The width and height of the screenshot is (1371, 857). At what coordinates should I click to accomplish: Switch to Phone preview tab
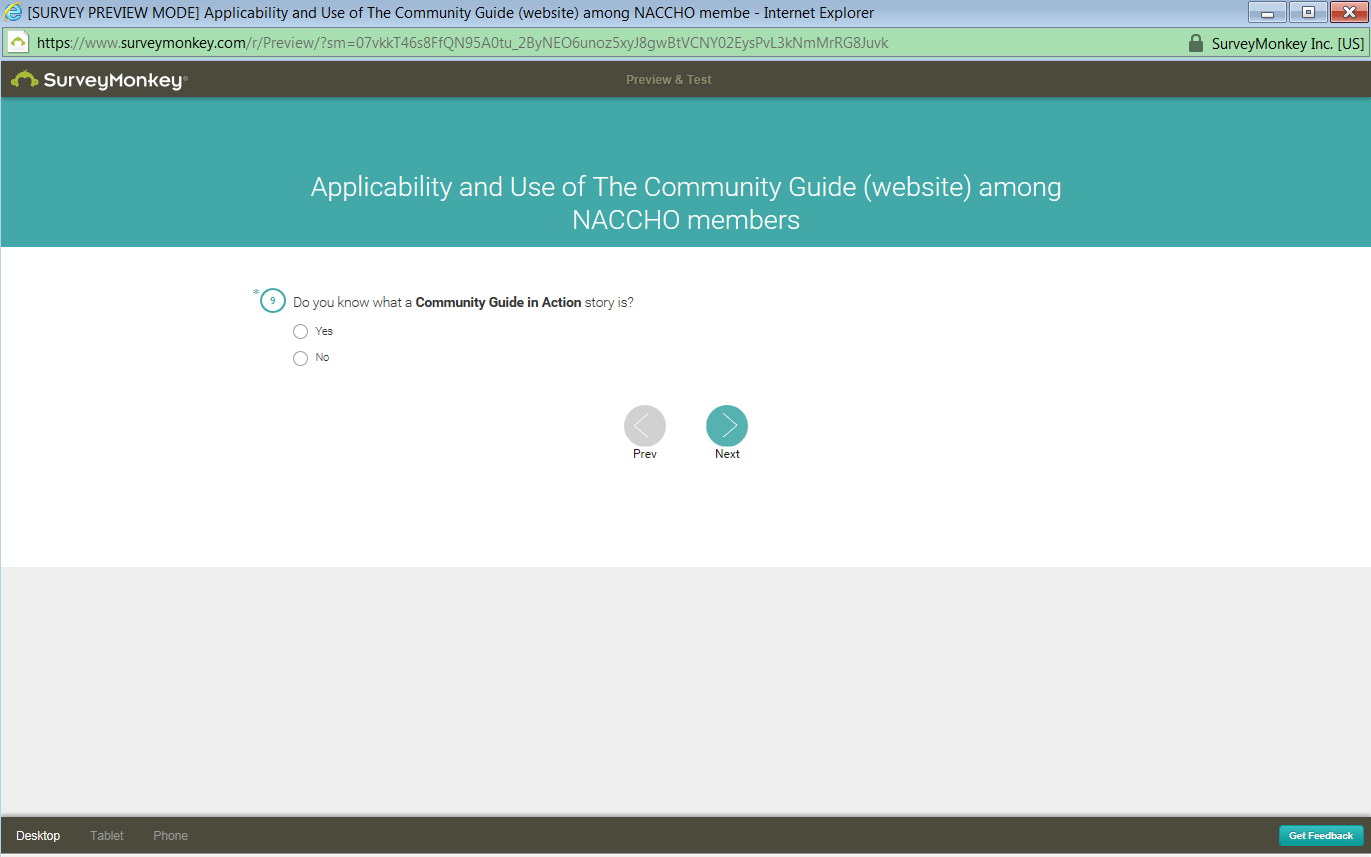click(171, 836)
